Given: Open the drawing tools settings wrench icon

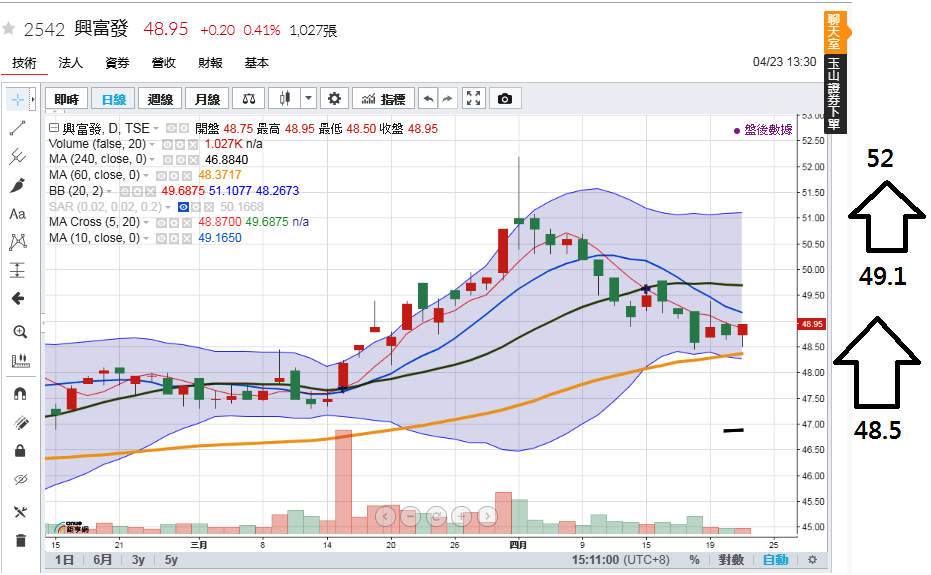Looking at the screenshot, I should (x=20, y=511).
